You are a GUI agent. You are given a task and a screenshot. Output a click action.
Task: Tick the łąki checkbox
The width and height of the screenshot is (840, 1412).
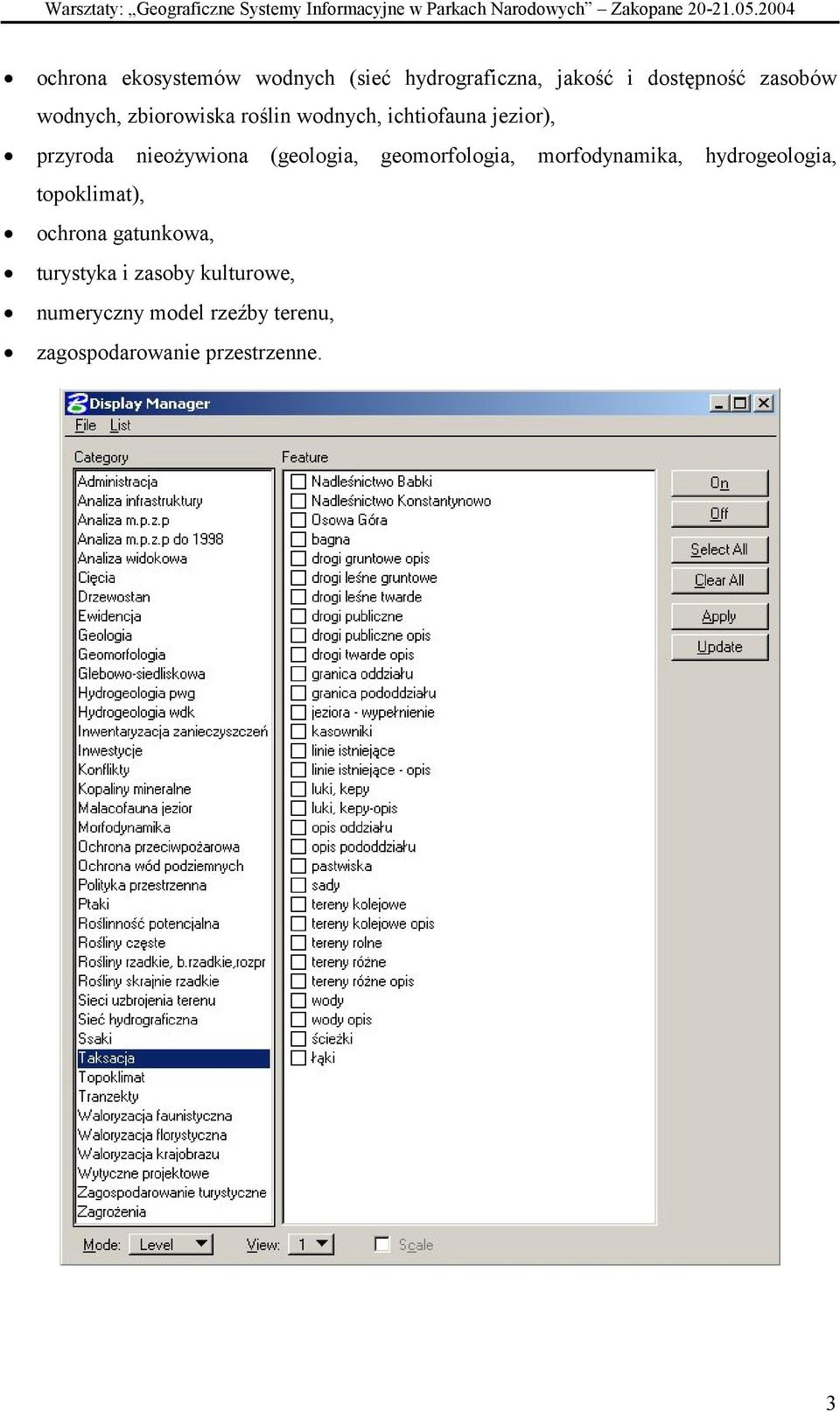(298, 1059)
